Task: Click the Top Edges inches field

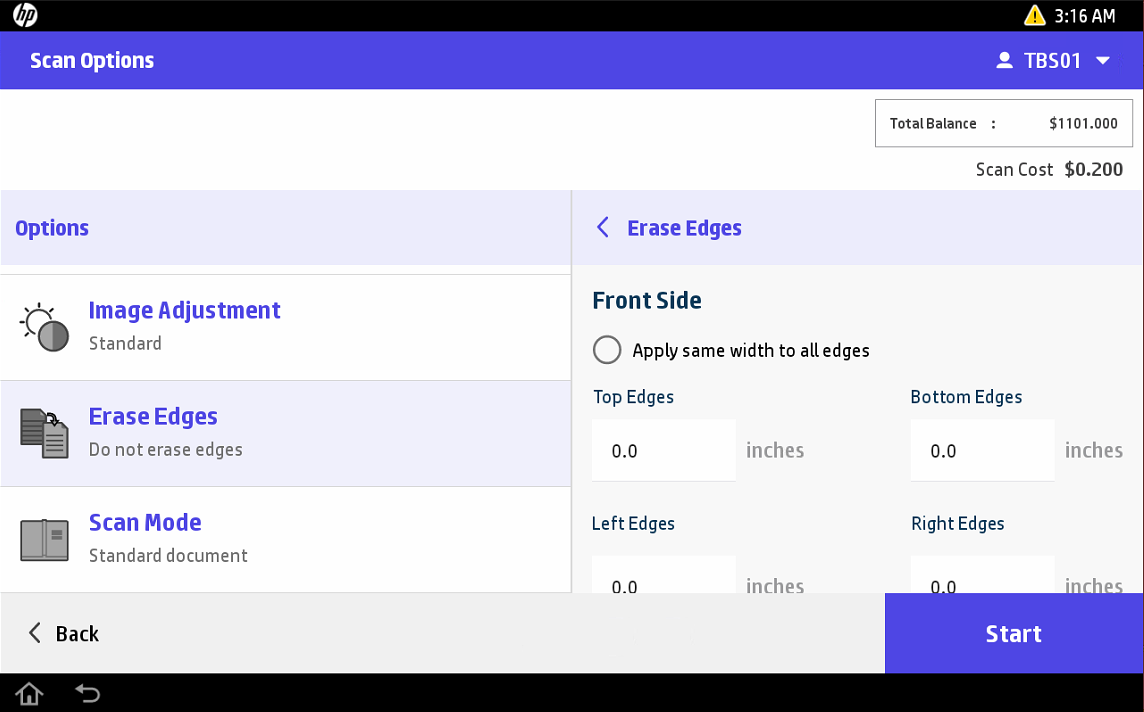Action: click(664, 451)
